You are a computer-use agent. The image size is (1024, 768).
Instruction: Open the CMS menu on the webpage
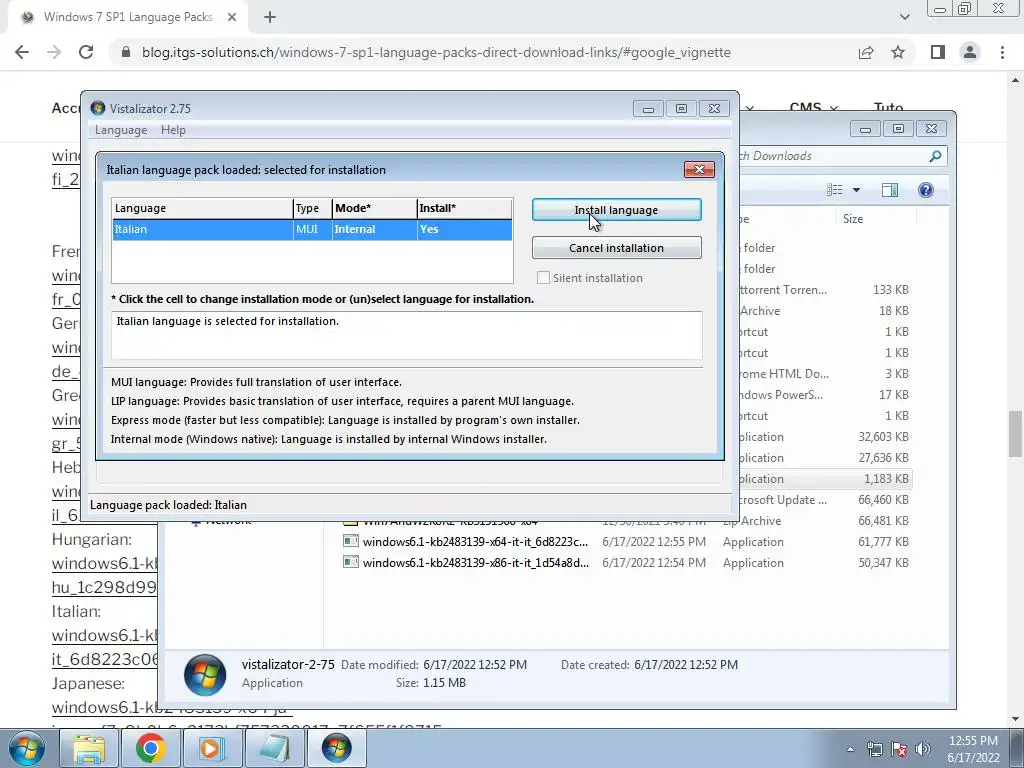click(x=813, y=107)
